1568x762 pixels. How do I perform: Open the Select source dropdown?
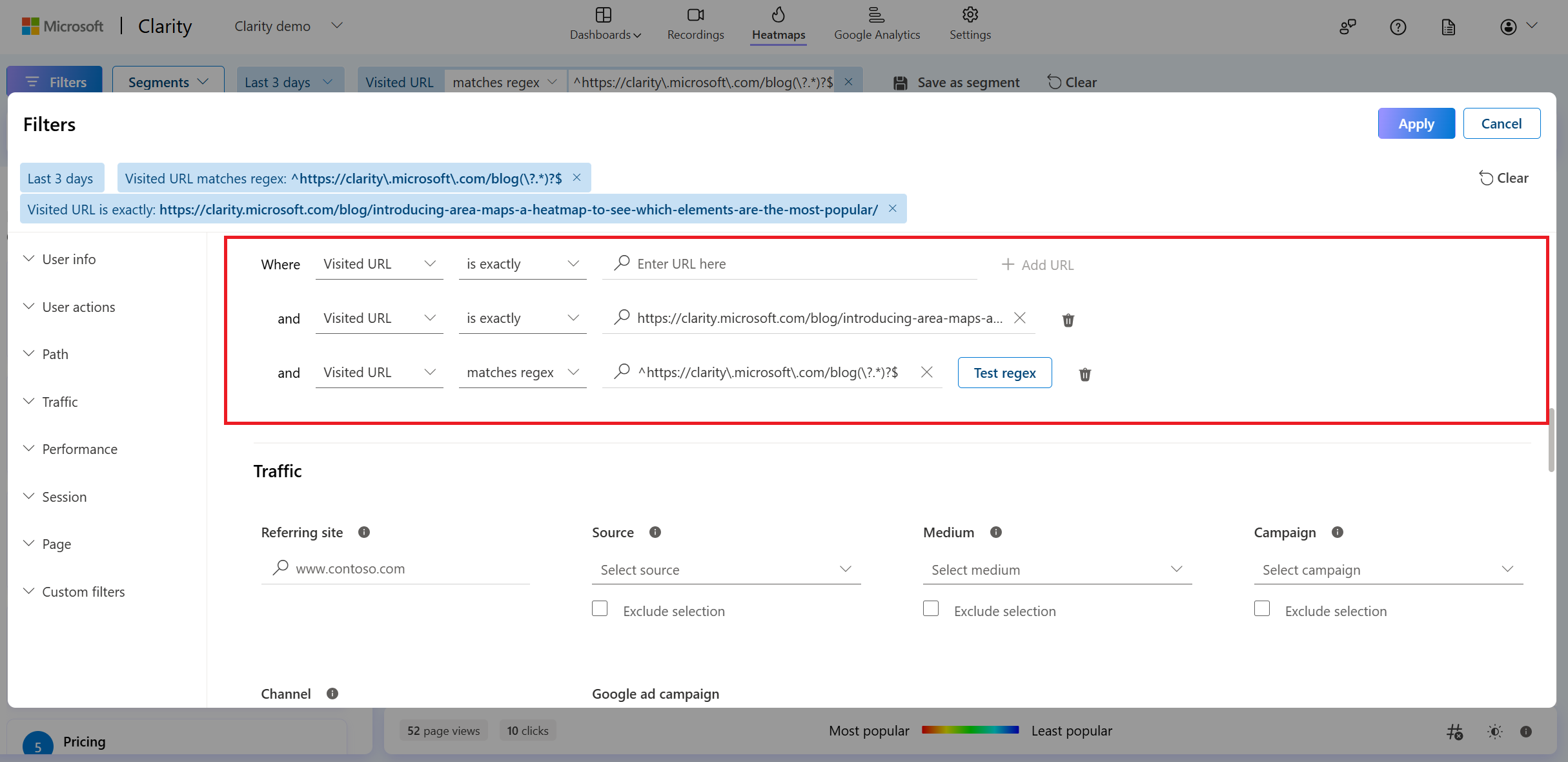click(726, 570)
